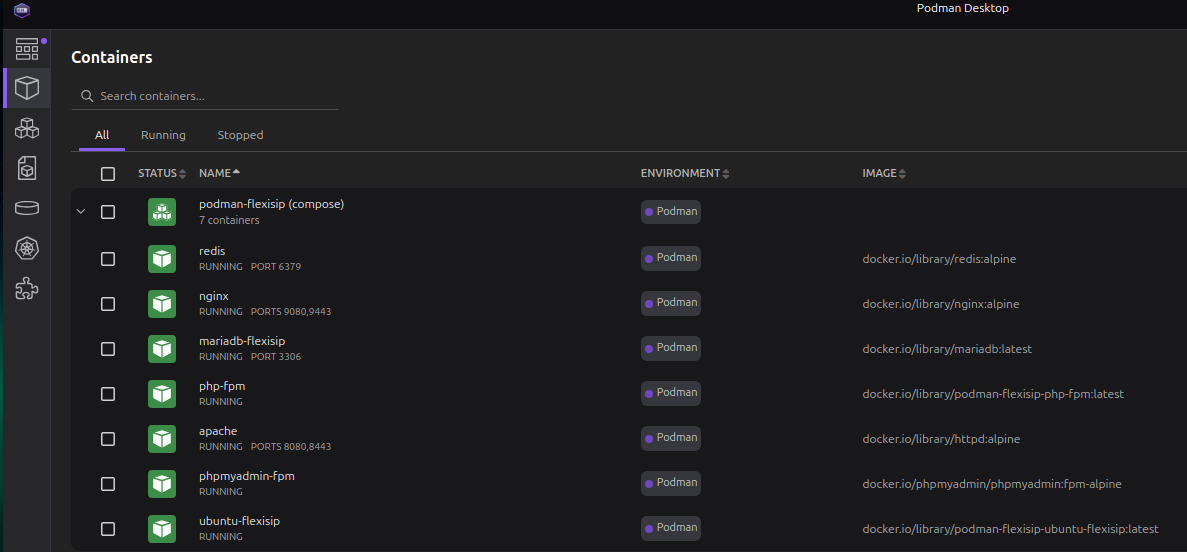Open the Images sidebar icon
The width and height of the screenshot is (1187, 552).
coord(26,168)
